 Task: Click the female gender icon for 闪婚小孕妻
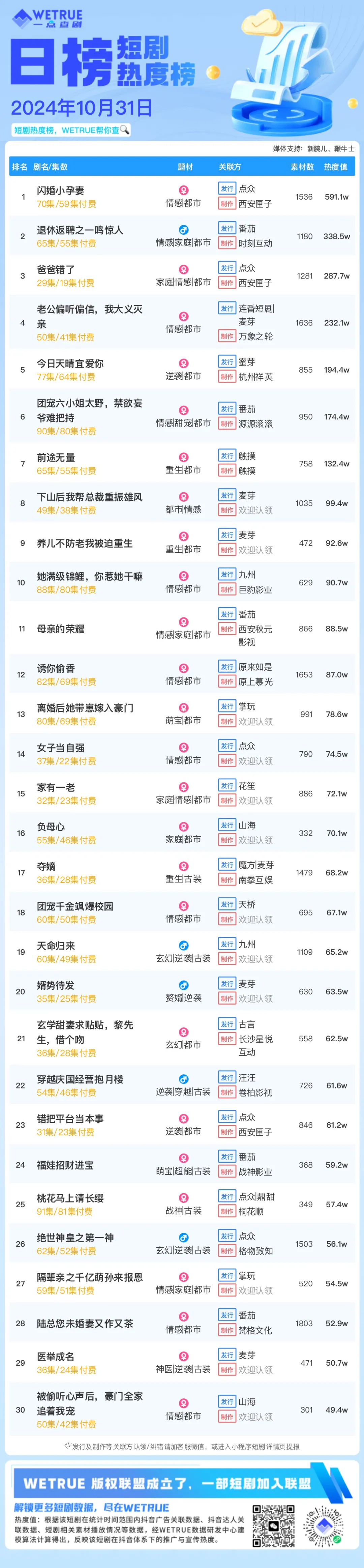click(x=183, y=191)
